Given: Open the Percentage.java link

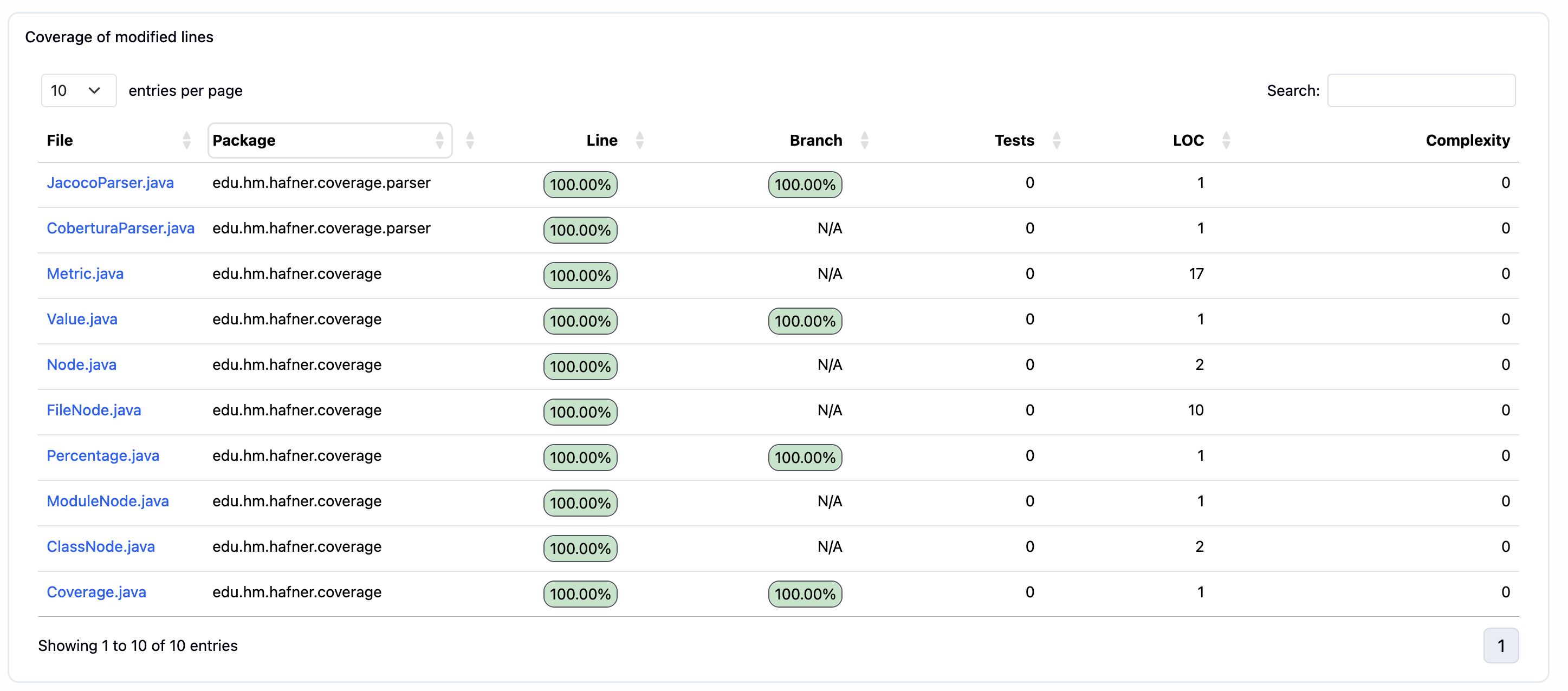Looking at the screenshot, I should 103,455.
